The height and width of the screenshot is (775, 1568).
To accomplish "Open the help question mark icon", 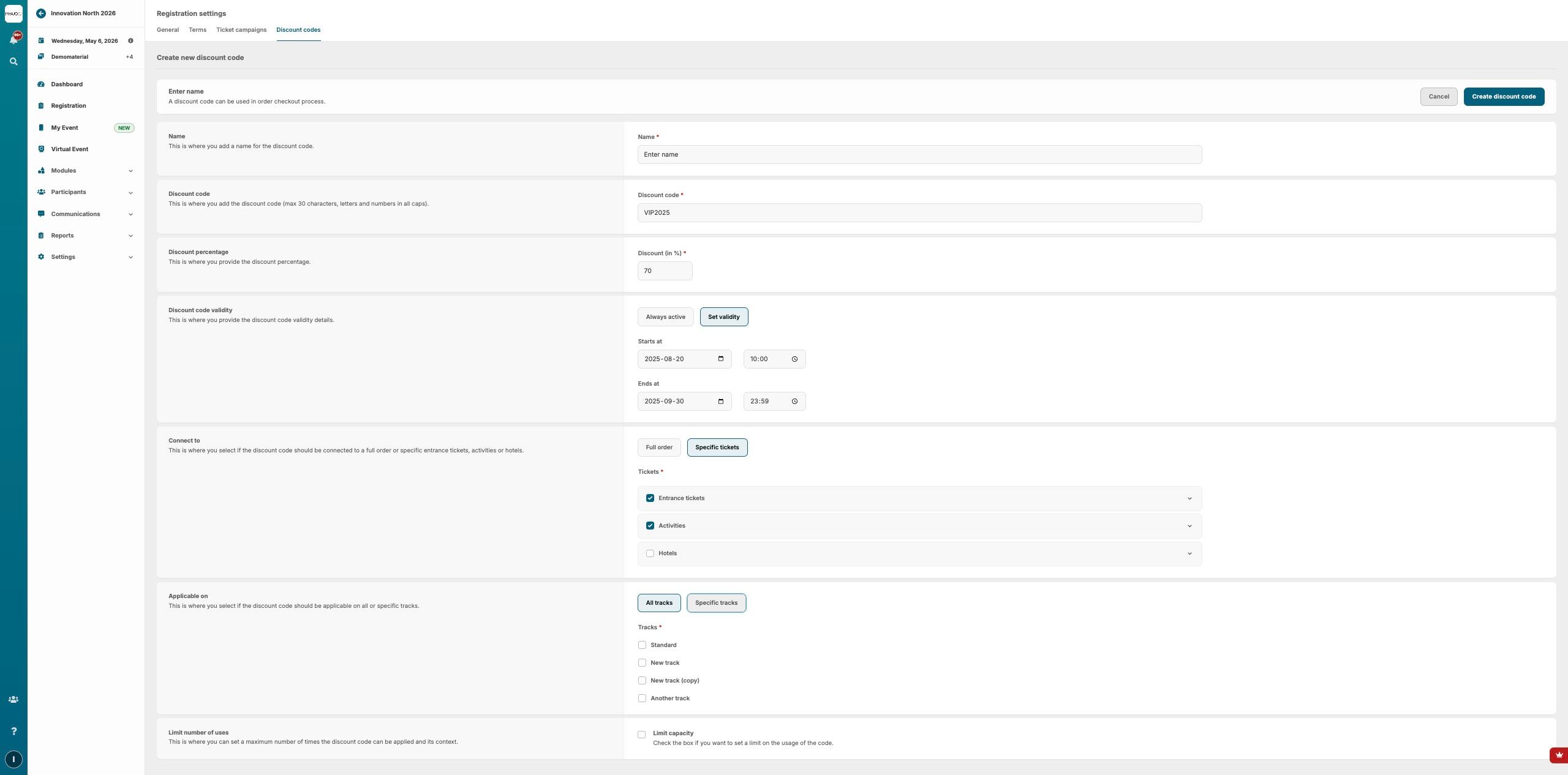I will pos(13,731).
